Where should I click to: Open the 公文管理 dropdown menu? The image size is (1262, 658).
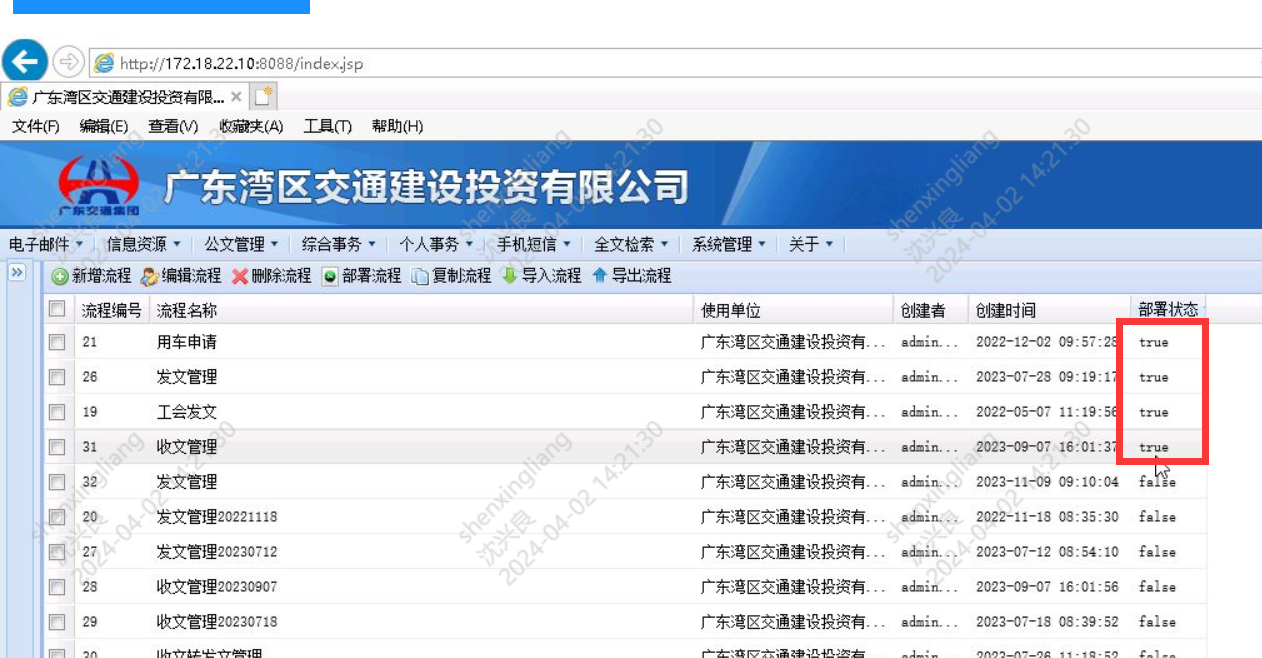click(242, 244)
